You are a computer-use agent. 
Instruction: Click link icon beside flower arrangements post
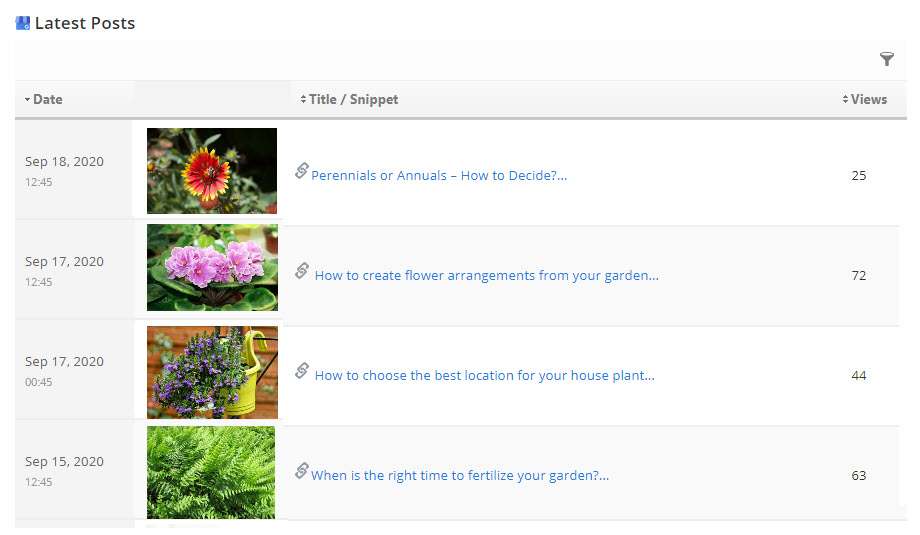301,271
